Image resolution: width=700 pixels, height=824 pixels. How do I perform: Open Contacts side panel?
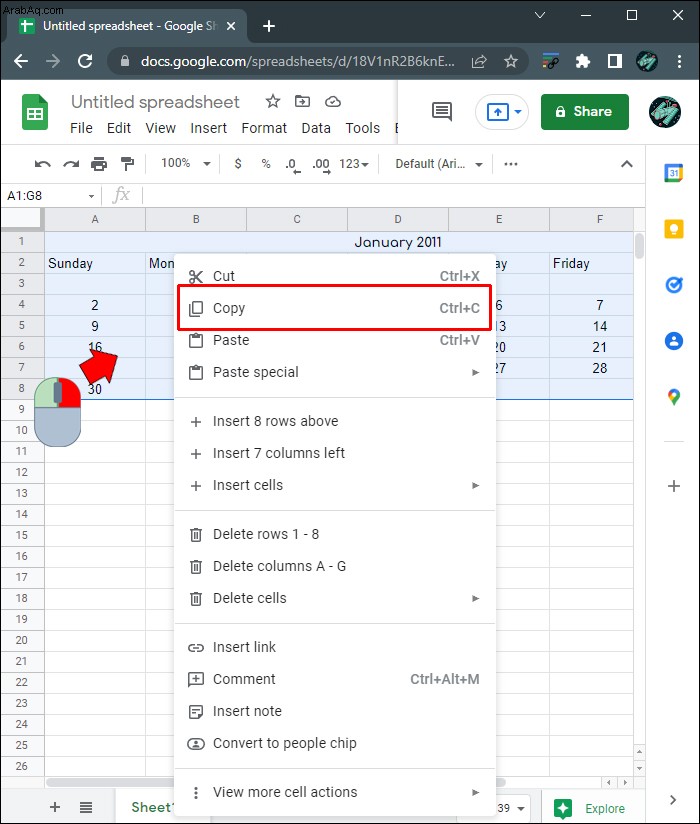click(x=674, y=341)
